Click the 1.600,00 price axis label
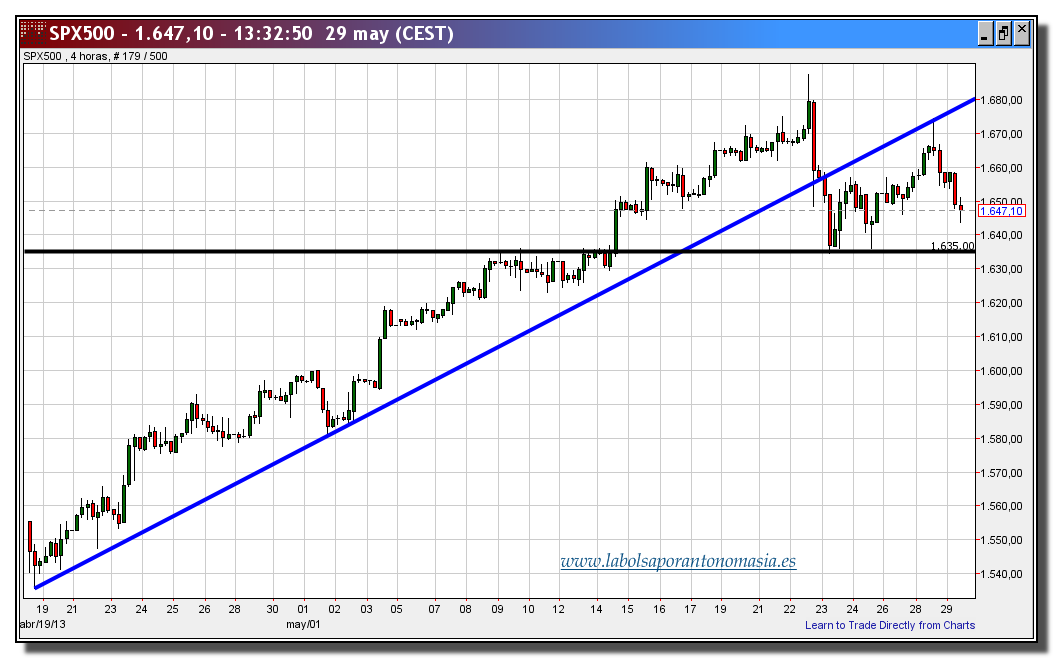 (1001, 371)
